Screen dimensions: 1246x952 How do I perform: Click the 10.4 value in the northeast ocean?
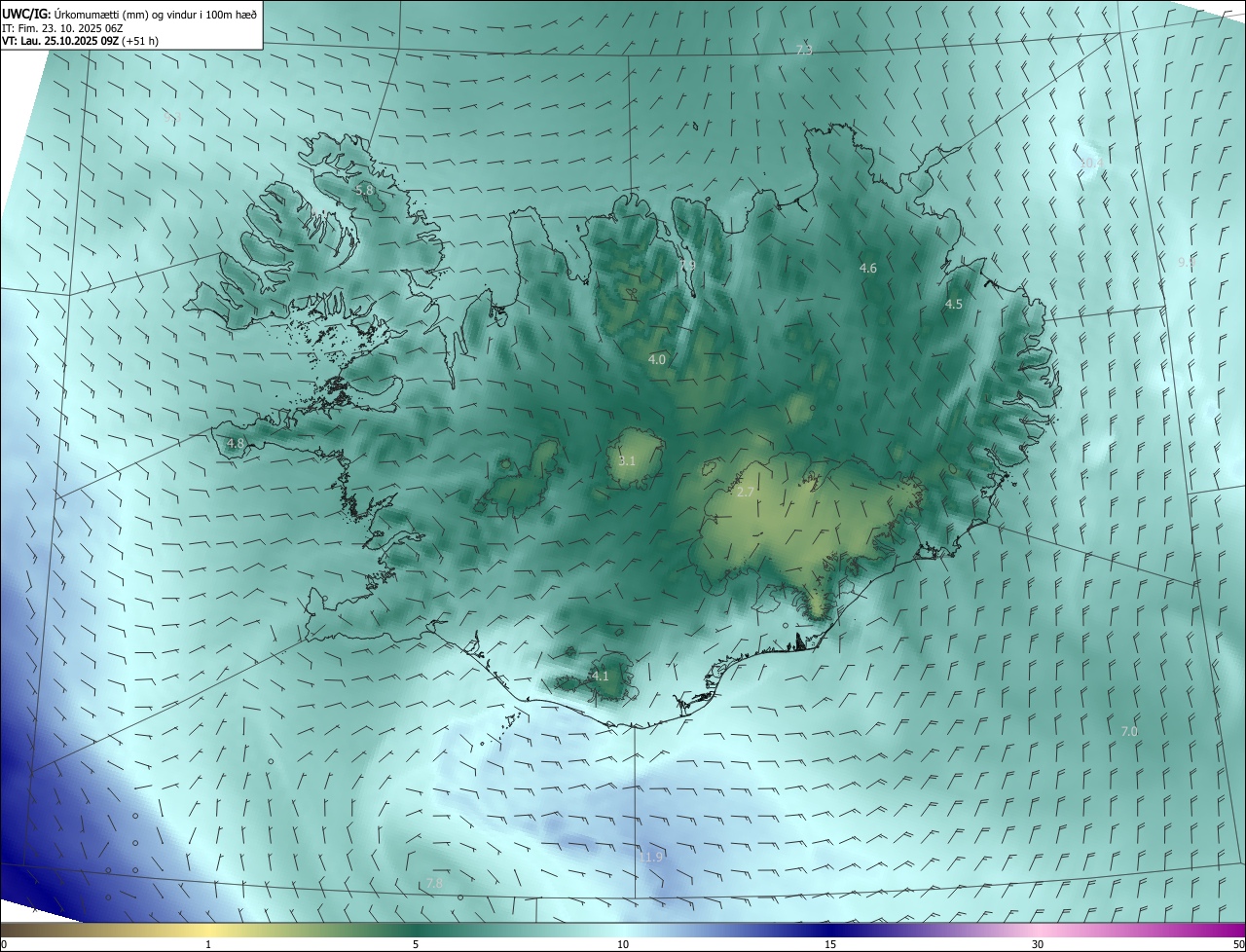[x=1091, y=163]
